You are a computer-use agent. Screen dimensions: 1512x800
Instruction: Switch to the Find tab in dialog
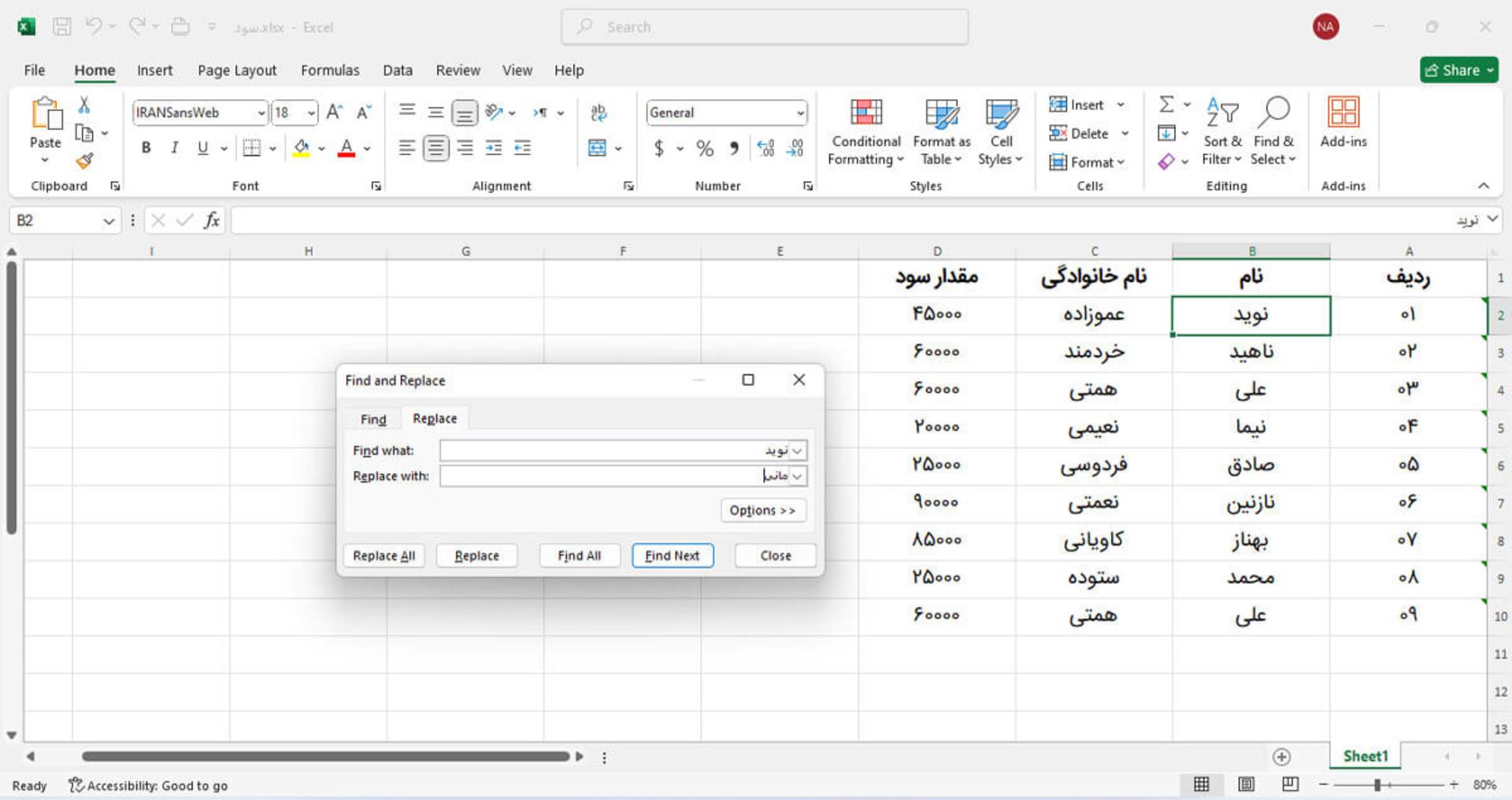(x=373, y=419)
